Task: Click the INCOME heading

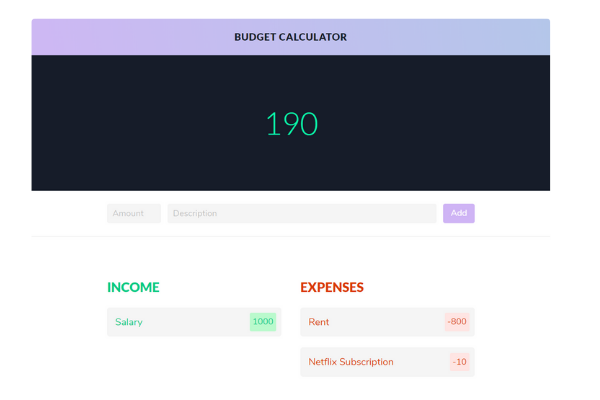Action: (133, 287)
